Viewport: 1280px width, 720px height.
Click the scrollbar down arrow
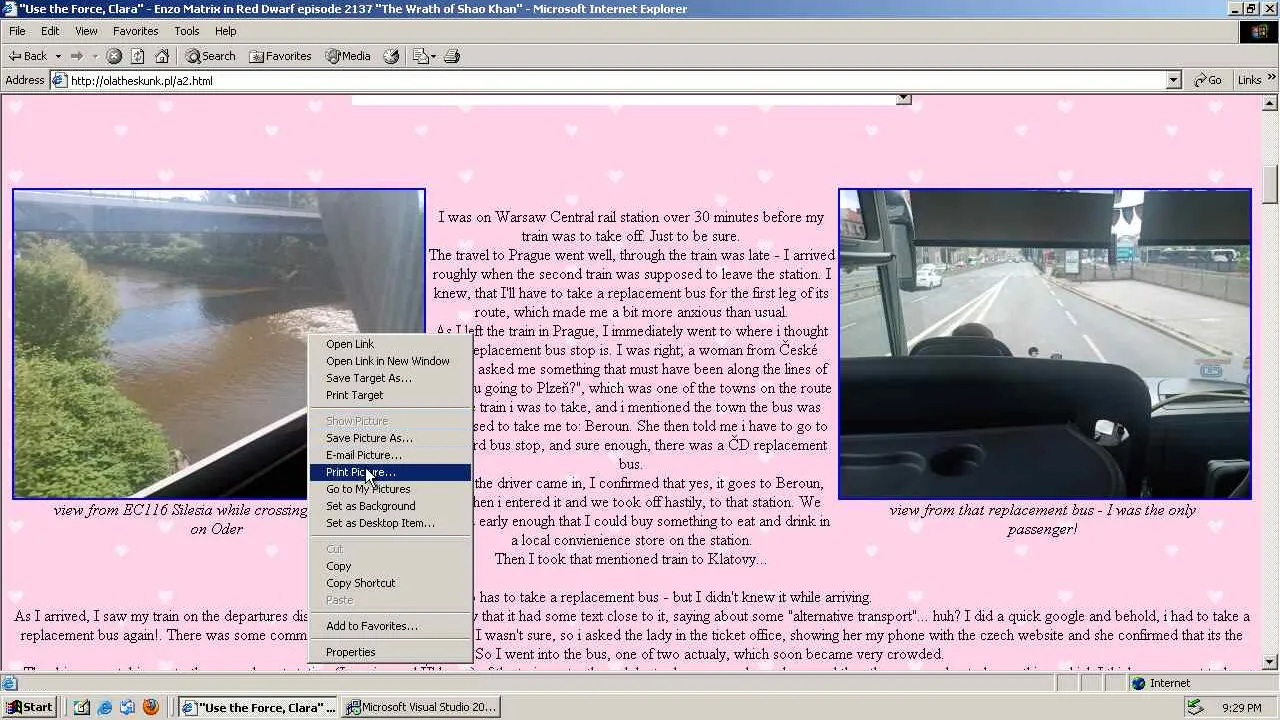[1271, 662]
